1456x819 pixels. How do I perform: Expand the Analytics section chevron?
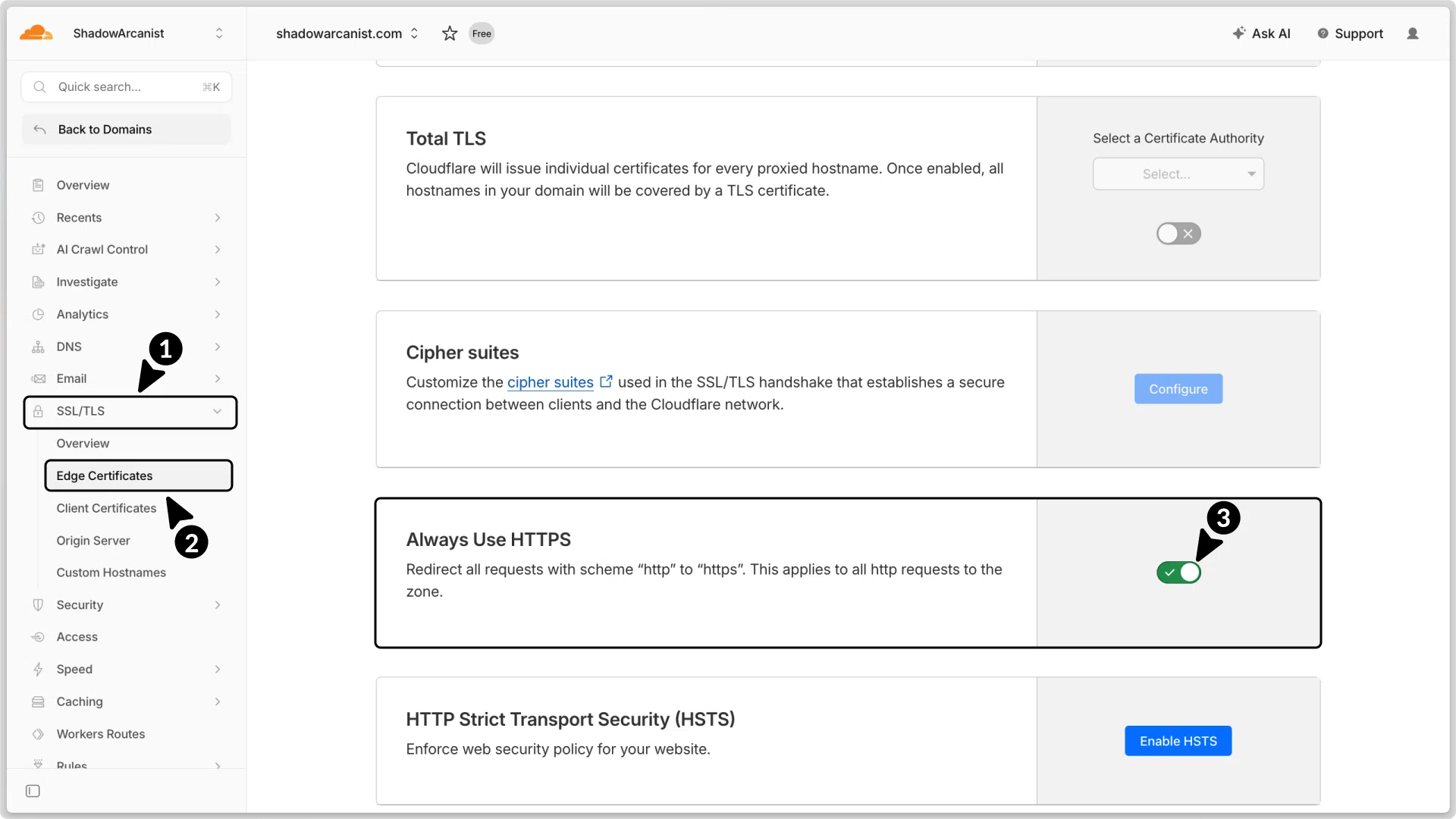[x=218, y=315]
